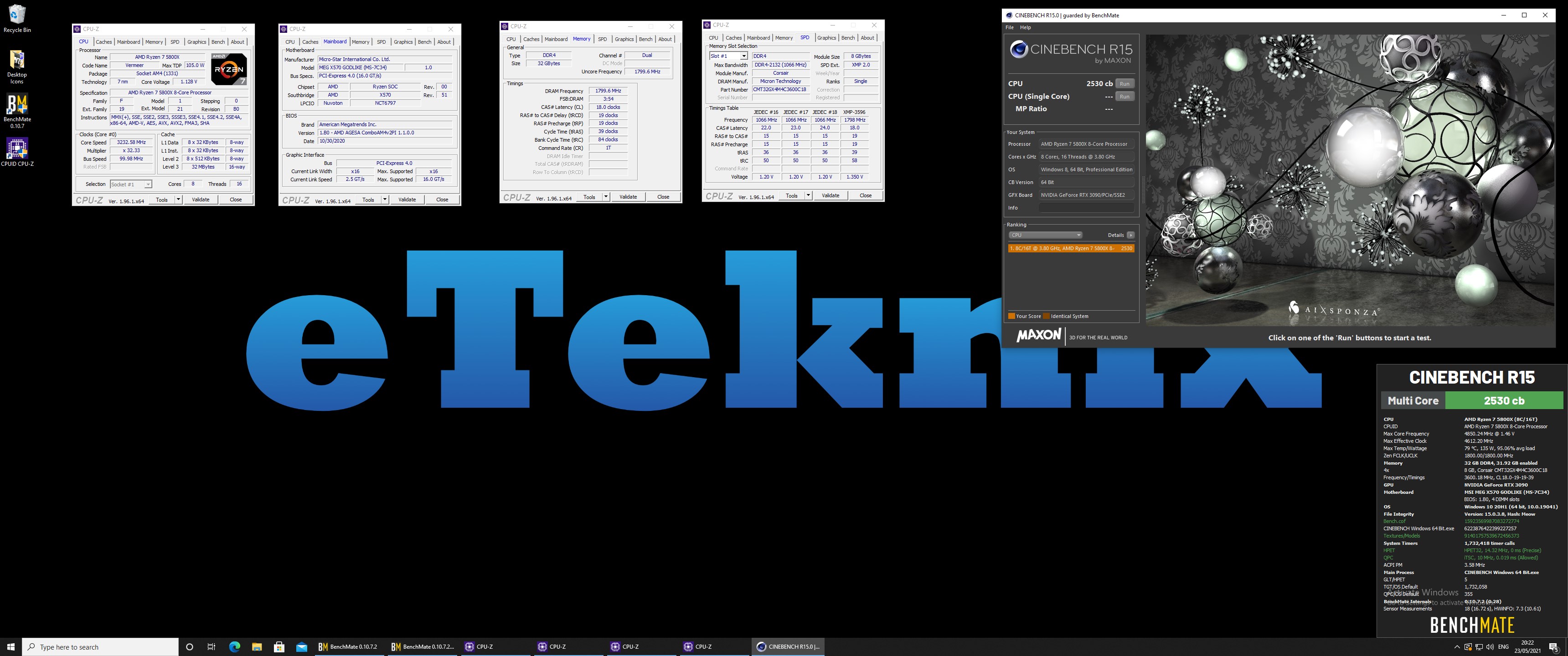Screen dimensions: 1568x656
Task: Click Validate in CPU-Z CPU window
Action: coord(200,200)
